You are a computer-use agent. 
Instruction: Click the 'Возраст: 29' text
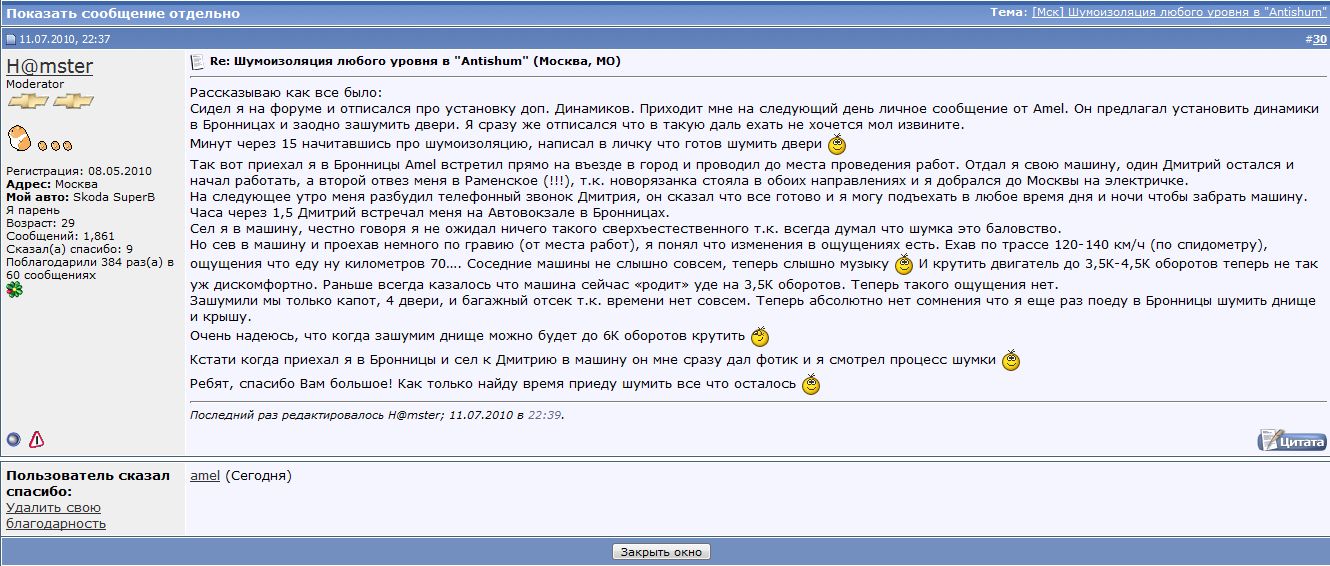coord(40,224)
